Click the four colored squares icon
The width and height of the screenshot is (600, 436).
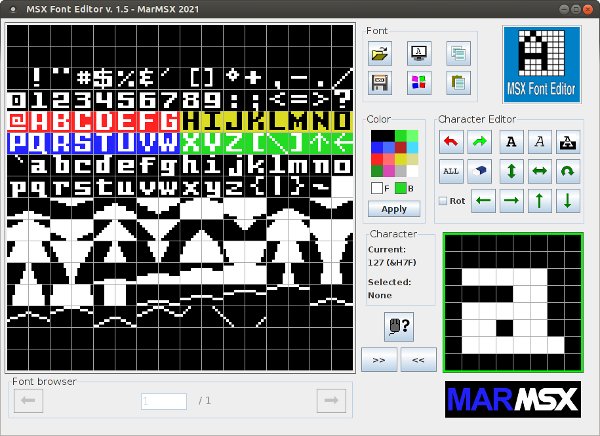(x=419, y=83)
